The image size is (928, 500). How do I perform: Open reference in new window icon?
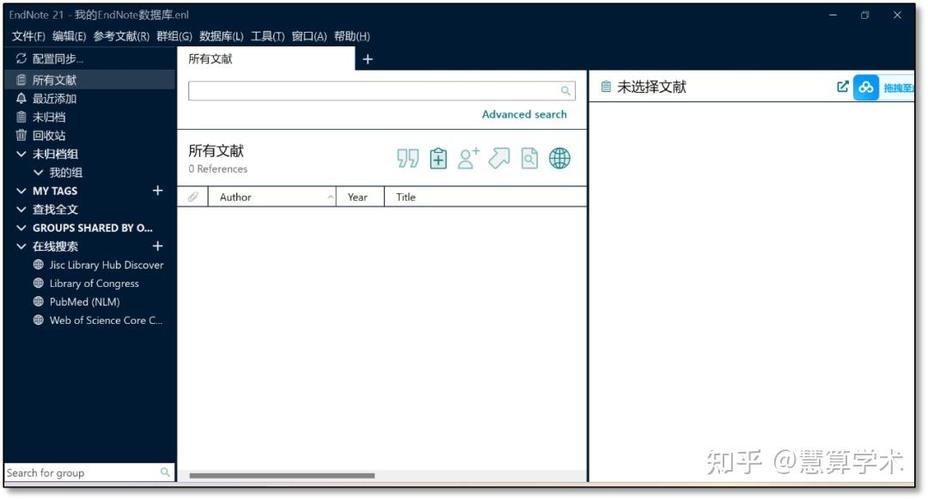tap(843, 87)
